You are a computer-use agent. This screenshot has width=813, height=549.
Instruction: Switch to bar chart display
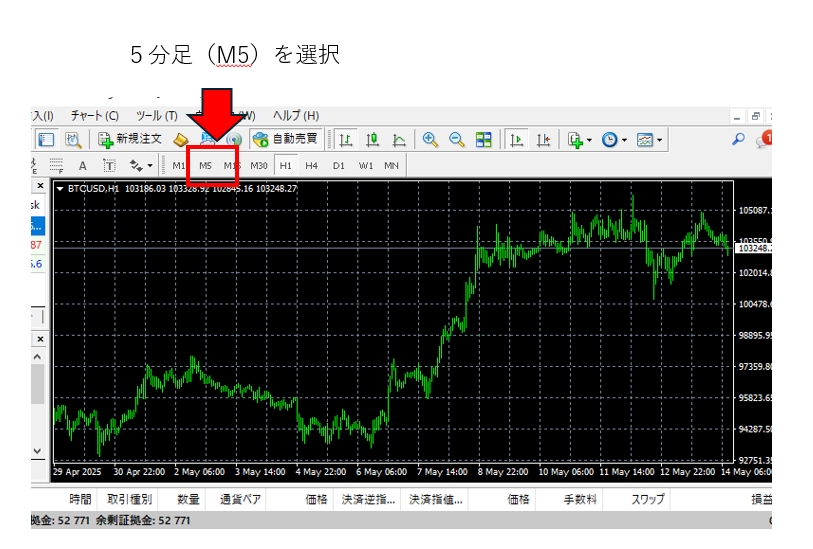[345, 140]
